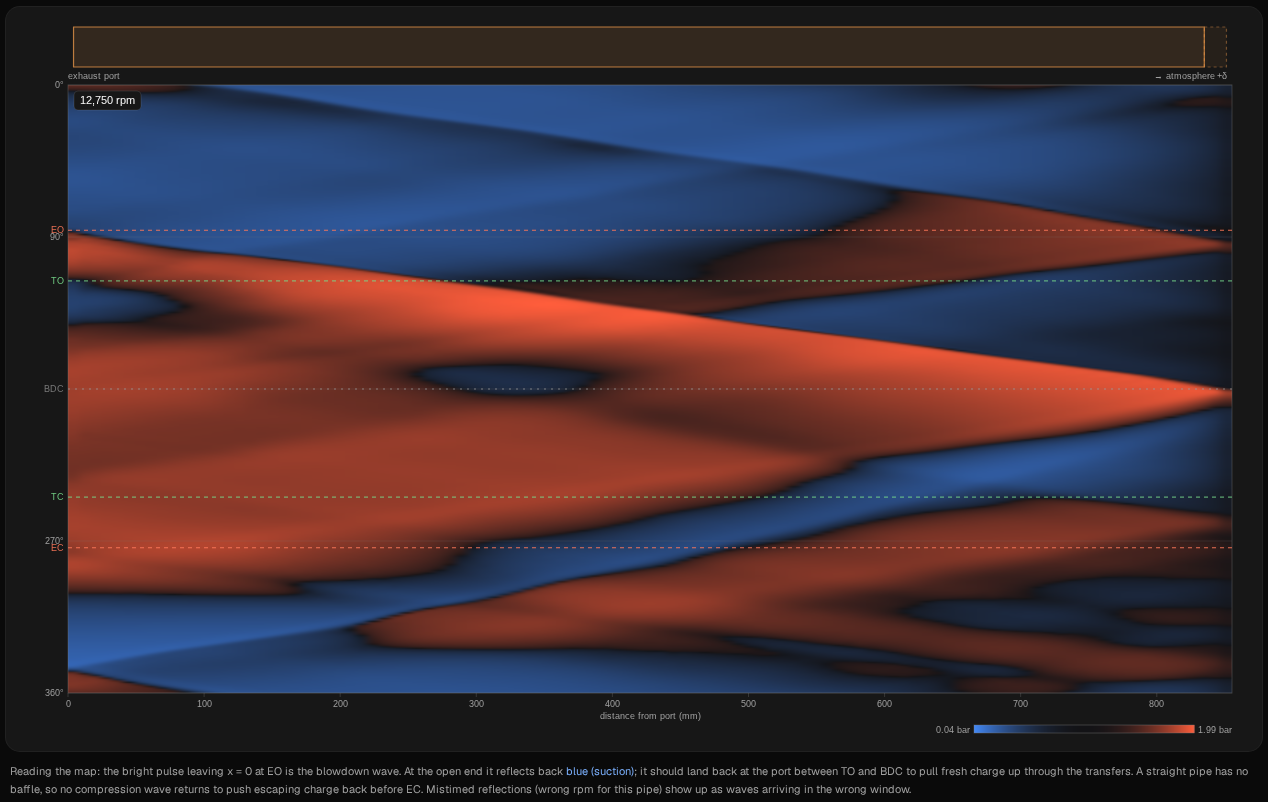
Task: Click the dashed end-correction box of pipe
Action: 1216,47
